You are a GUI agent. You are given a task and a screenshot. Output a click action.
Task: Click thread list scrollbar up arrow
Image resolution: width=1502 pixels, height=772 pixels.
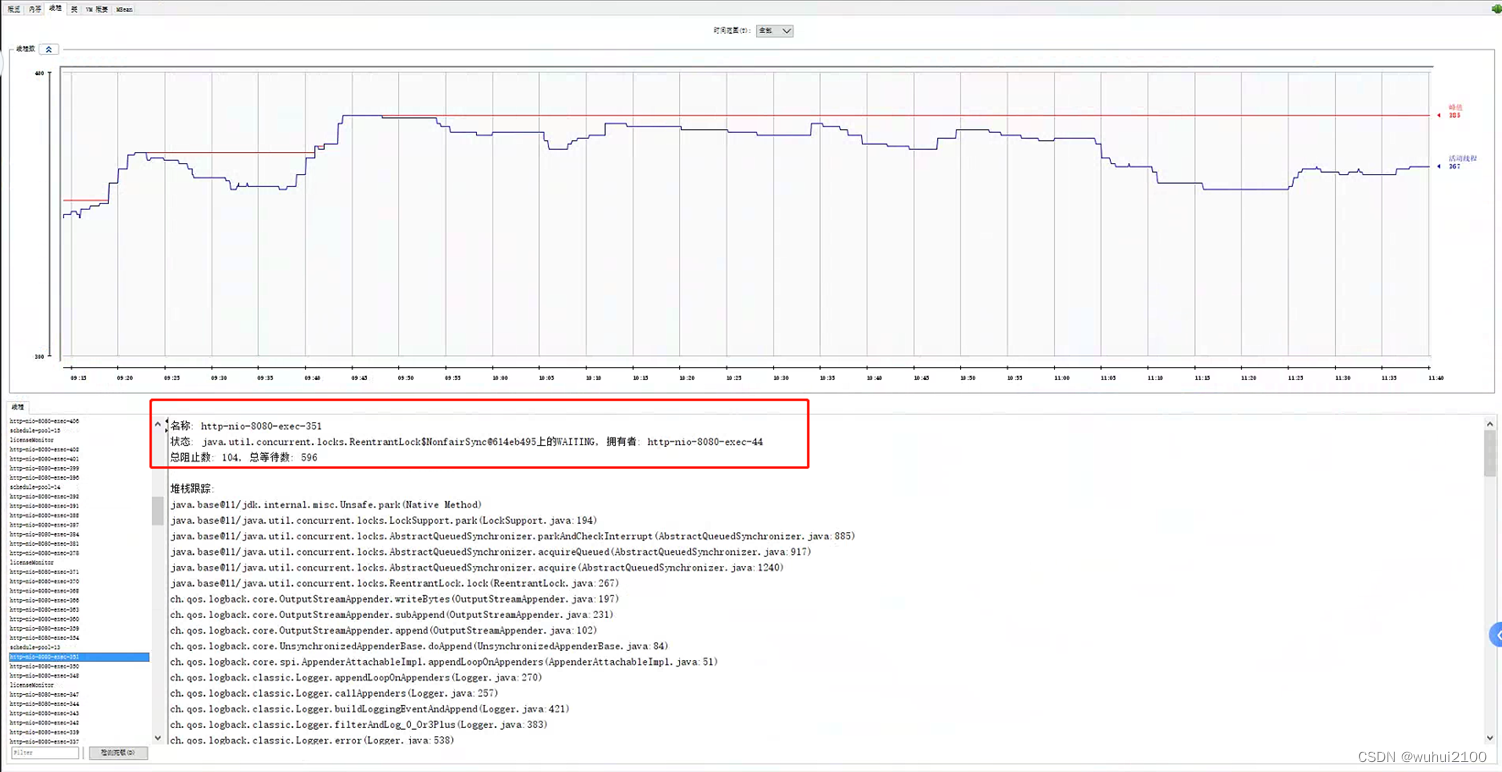coord(158,424)
